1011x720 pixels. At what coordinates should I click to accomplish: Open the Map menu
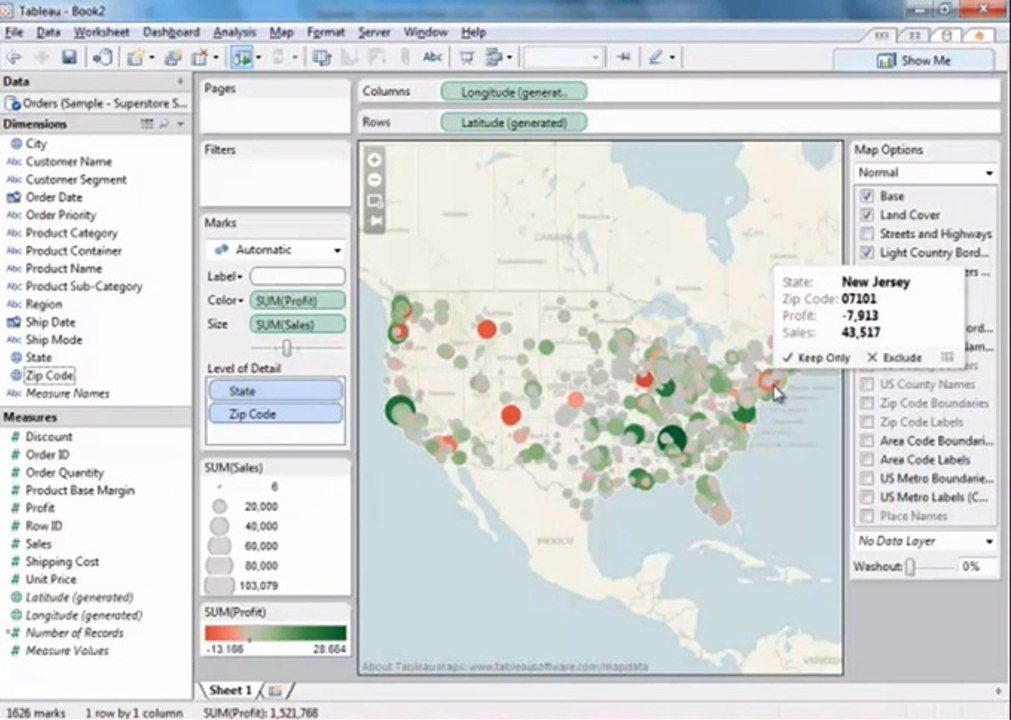(x=281, y=32)
